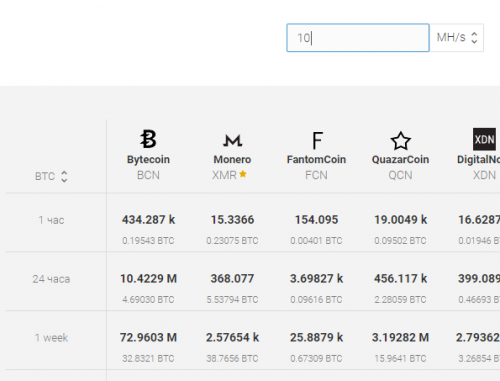Open the BTC currency selector dropdown
The height and width of the screenshot is (381, 500).
51,176
